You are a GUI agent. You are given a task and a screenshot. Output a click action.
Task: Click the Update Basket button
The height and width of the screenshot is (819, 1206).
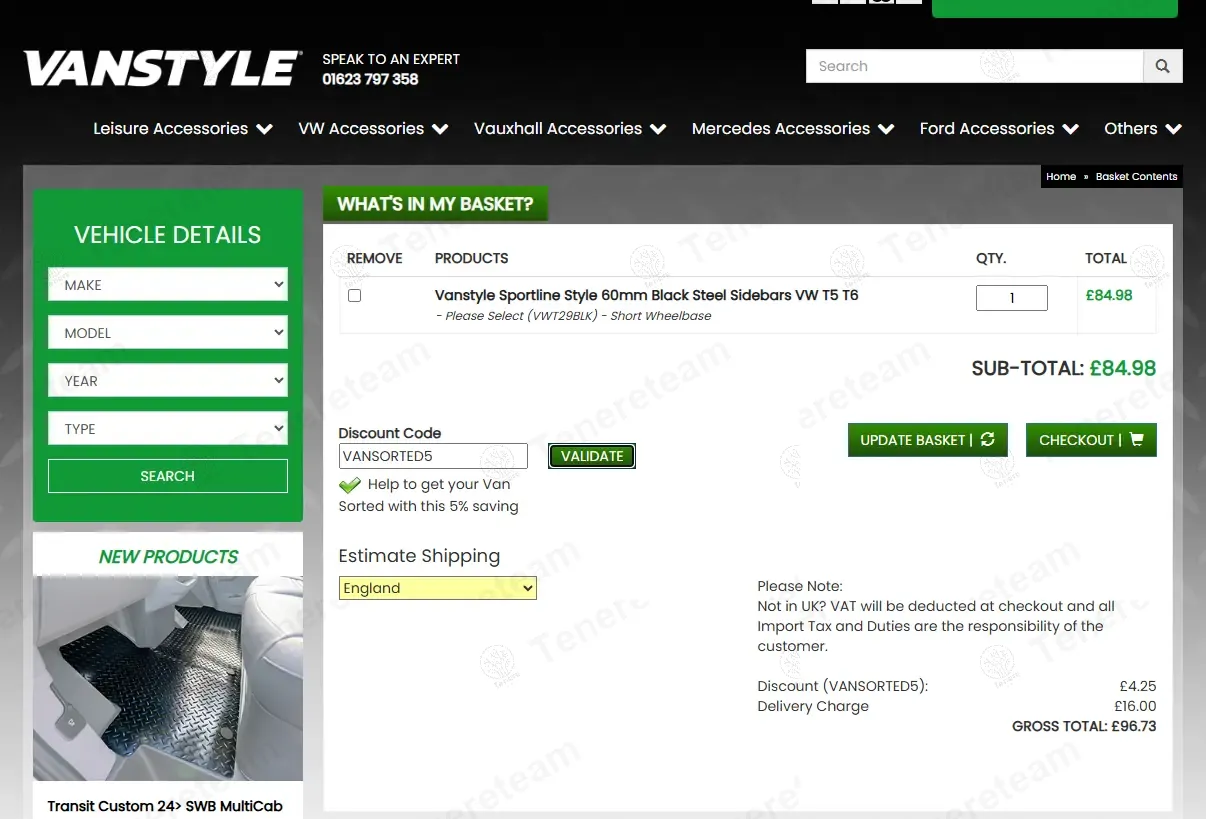(927, 440)
